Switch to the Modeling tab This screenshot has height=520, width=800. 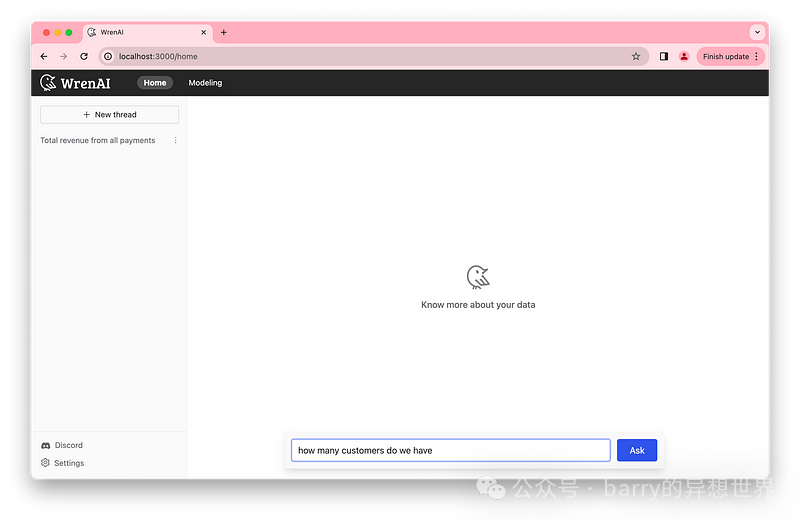[x=205, y=83]
